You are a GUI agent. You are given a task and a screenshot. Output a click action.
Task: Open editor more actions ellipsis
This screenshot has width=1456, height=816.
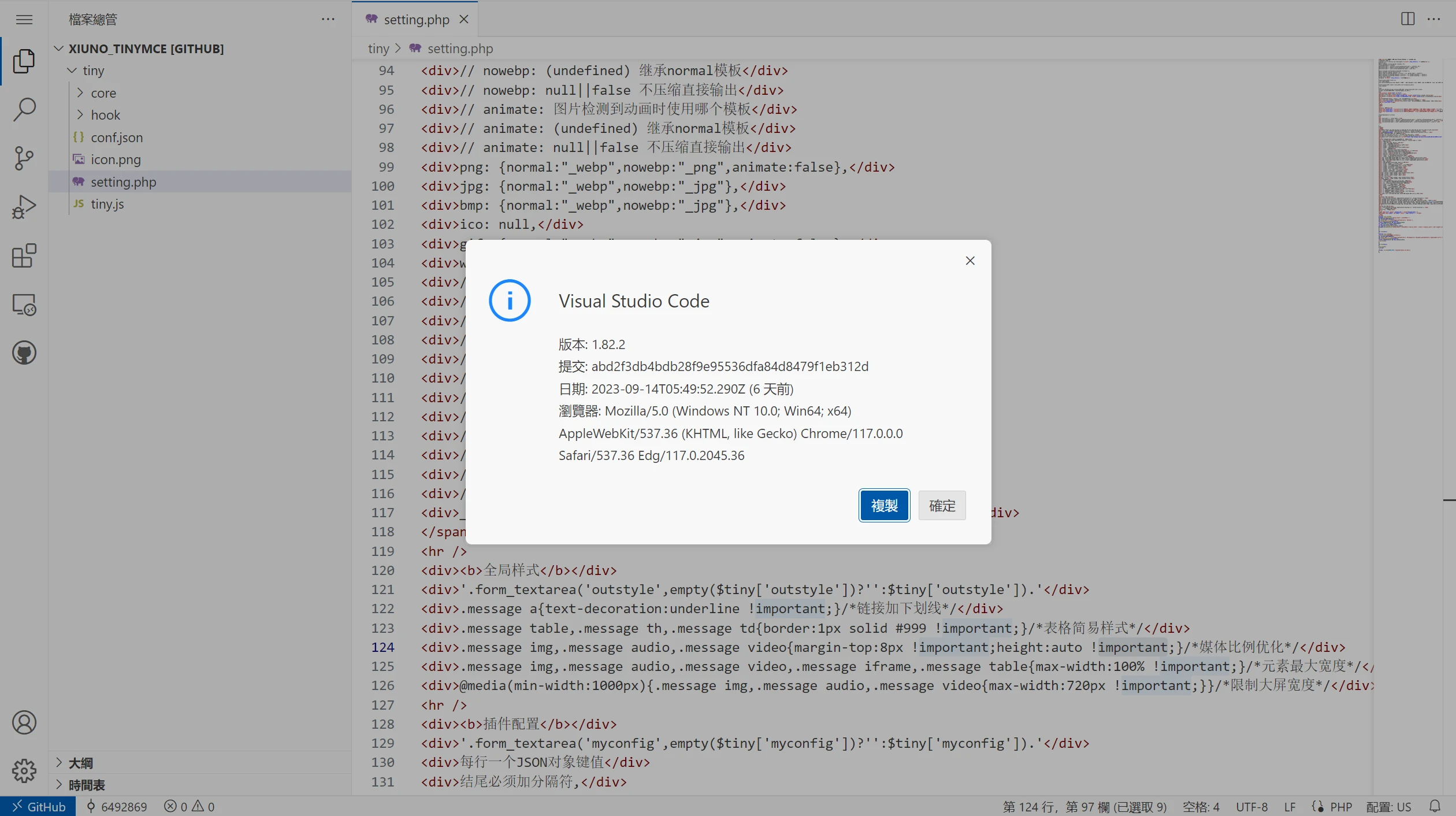pos(1433,19)
